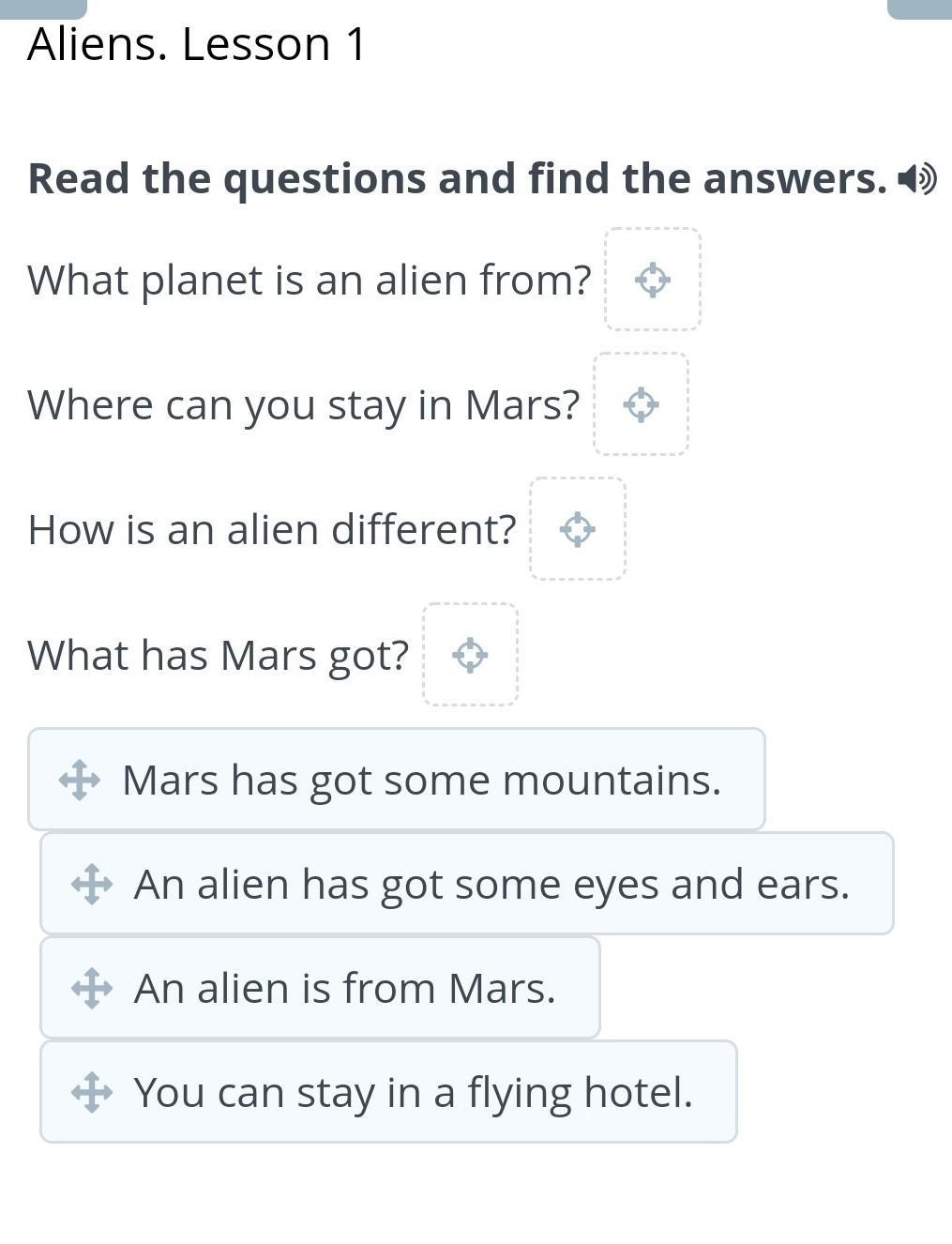Select answer card 'Mars has got some mountains.'
The height and width of the screenshot is (1244, 952).
click(x=422, y=780)
